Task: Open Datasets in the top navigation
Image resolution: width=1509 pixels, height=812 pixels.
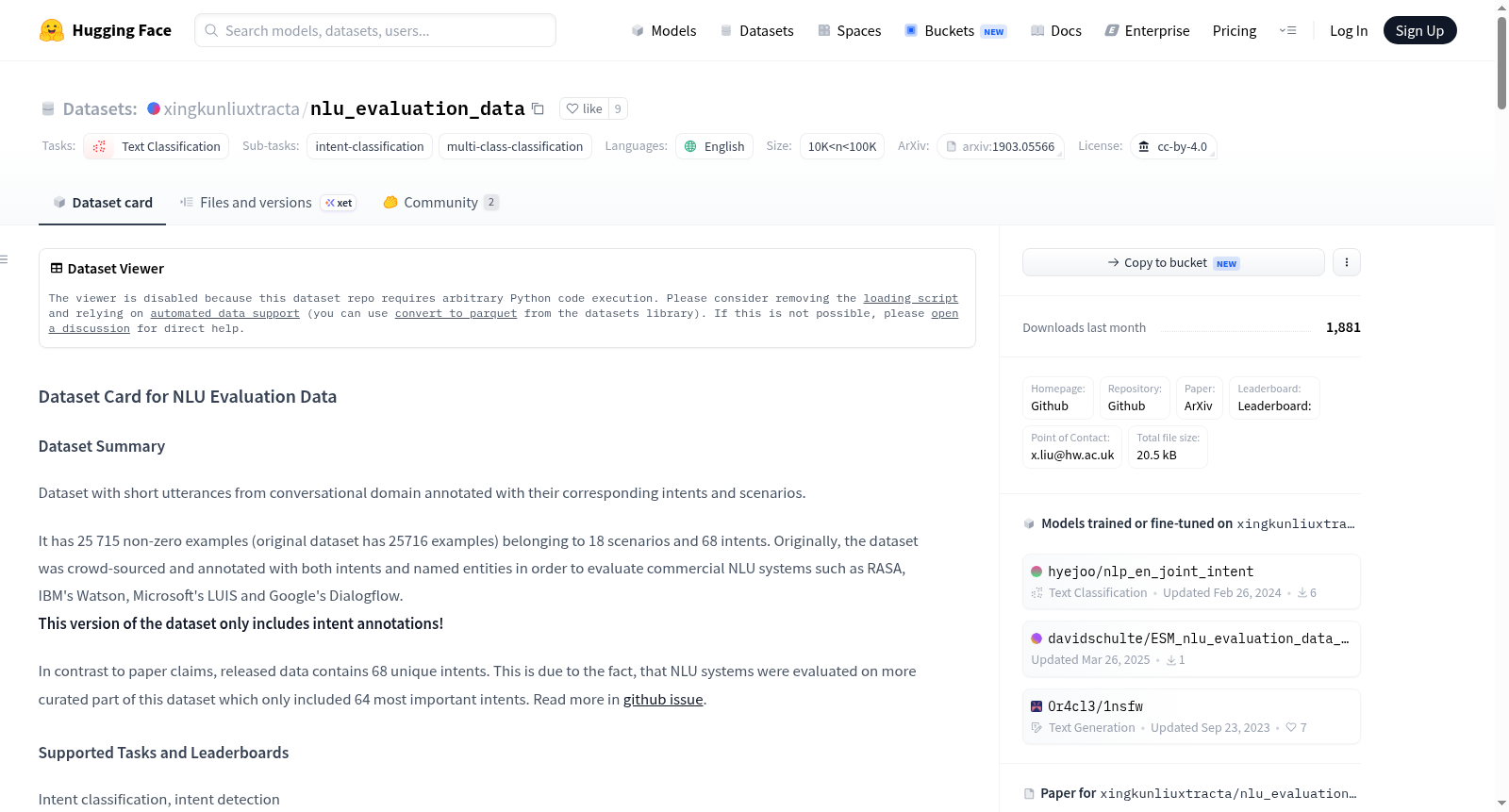Action: click(756, 30)
